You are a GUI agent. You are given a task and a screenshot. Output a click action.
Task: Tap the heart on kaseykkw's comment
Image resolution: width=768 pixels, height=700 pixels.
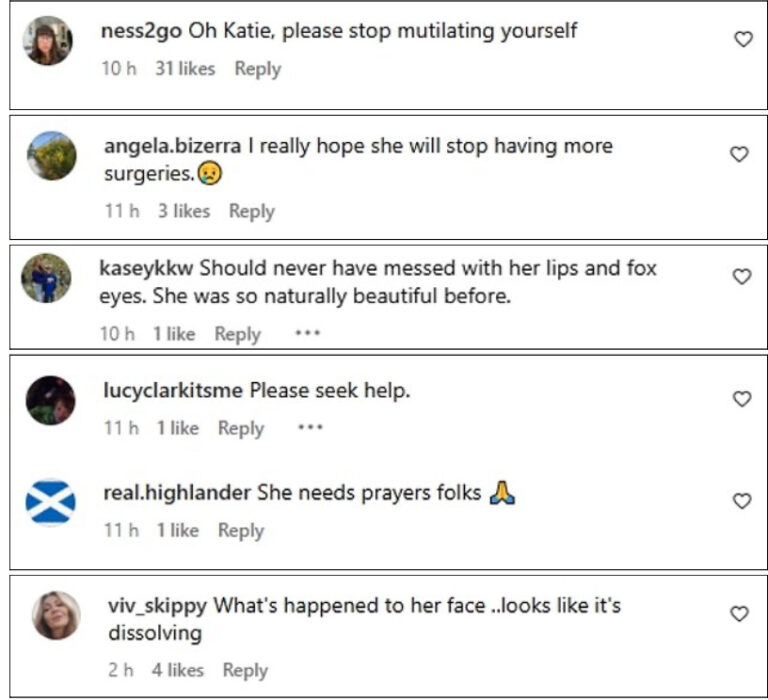(x=742, y=277)
